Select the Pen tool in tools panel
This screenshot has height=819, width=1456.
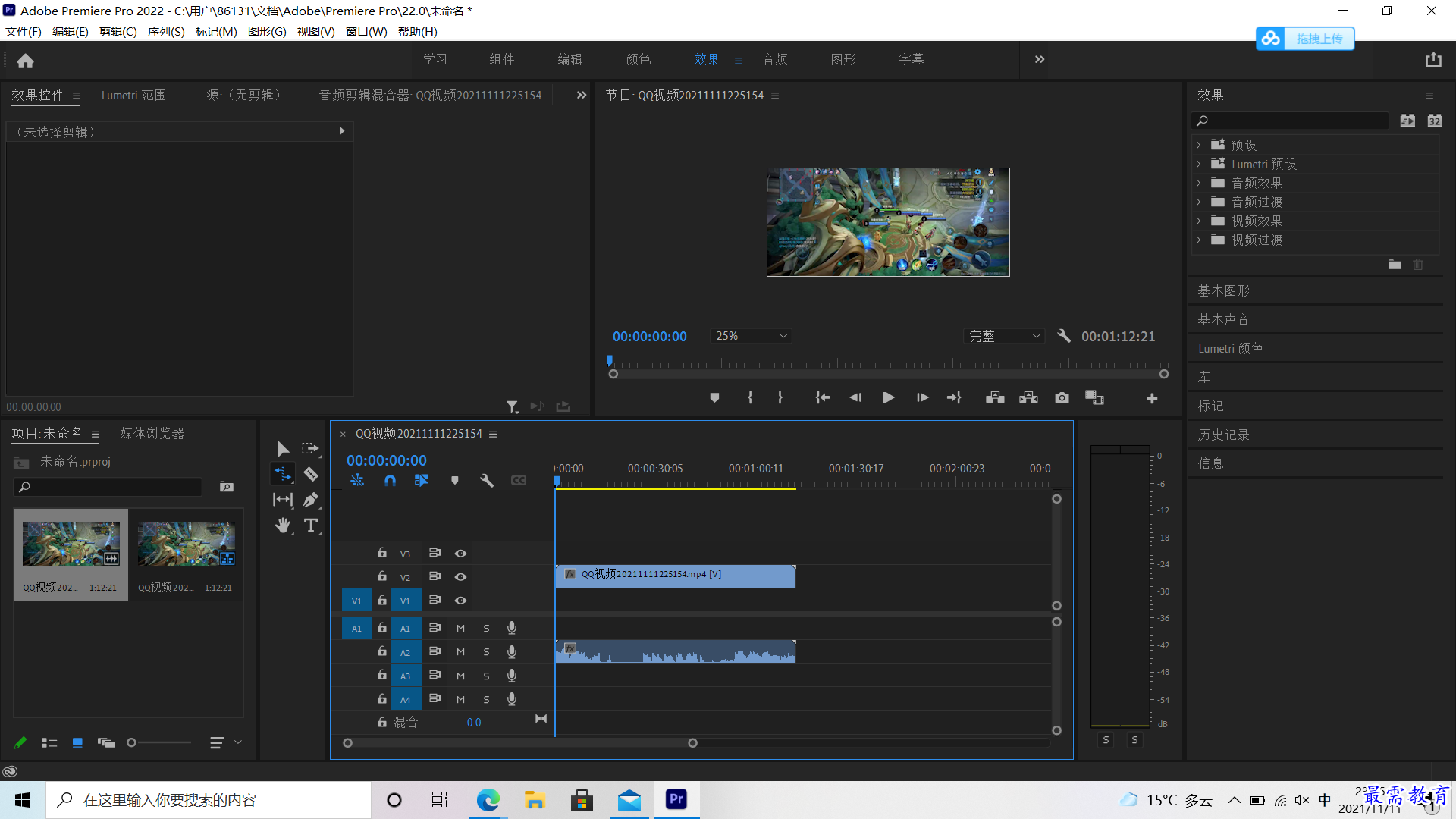click(x=310, y=500)
